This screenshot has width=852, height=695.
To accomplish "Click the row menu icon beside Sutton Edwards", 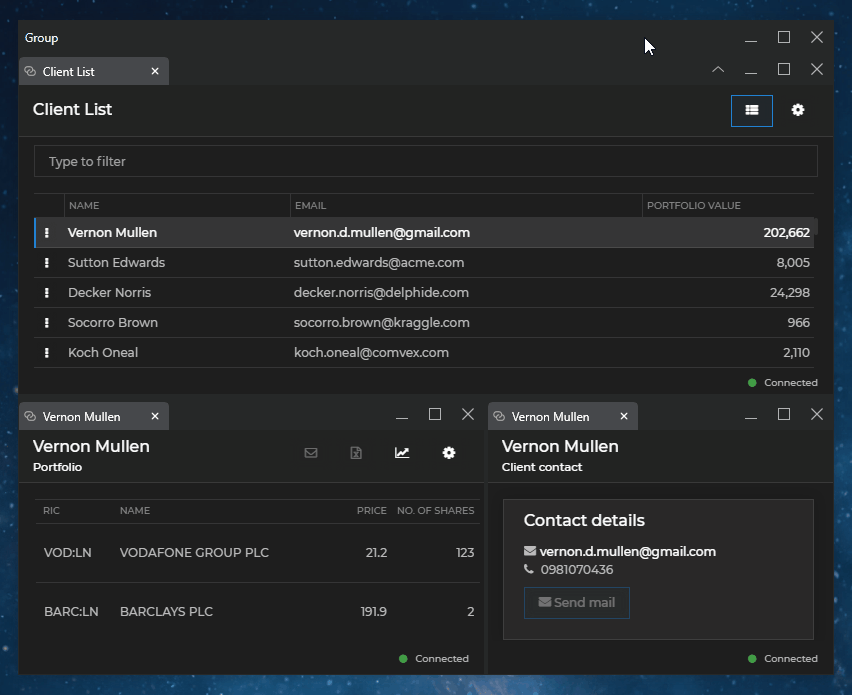I will (x=47, y=263).
